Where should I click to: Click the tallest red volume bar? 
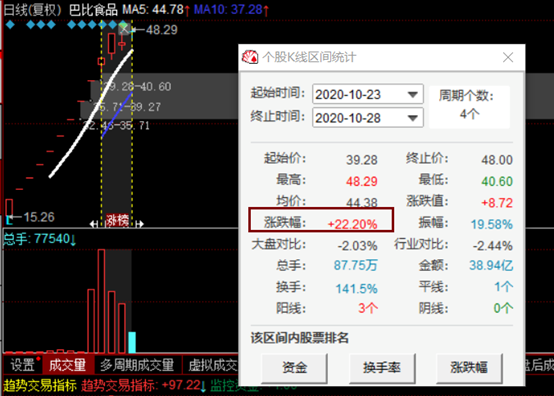coord(101,301)
